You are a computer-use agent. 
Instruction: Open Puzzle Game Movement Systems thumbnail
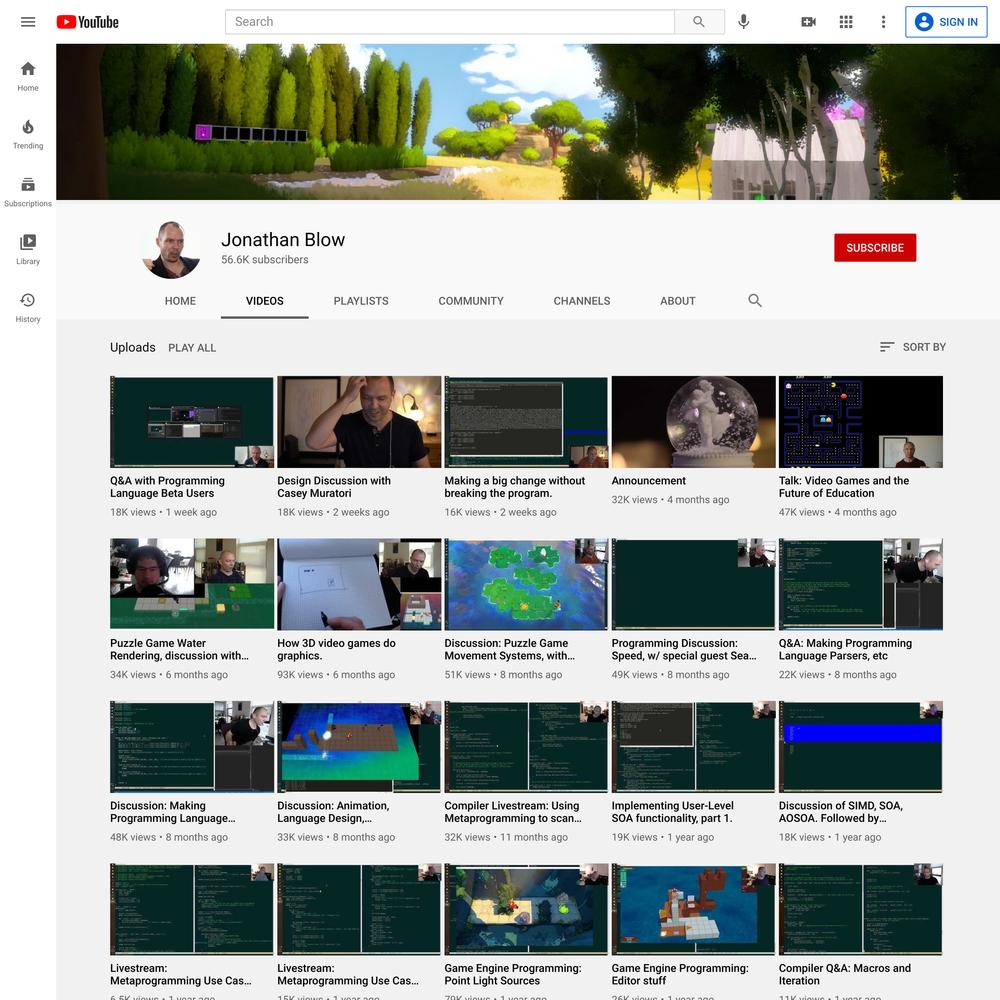pyautogui.click(x=526, y=584)
